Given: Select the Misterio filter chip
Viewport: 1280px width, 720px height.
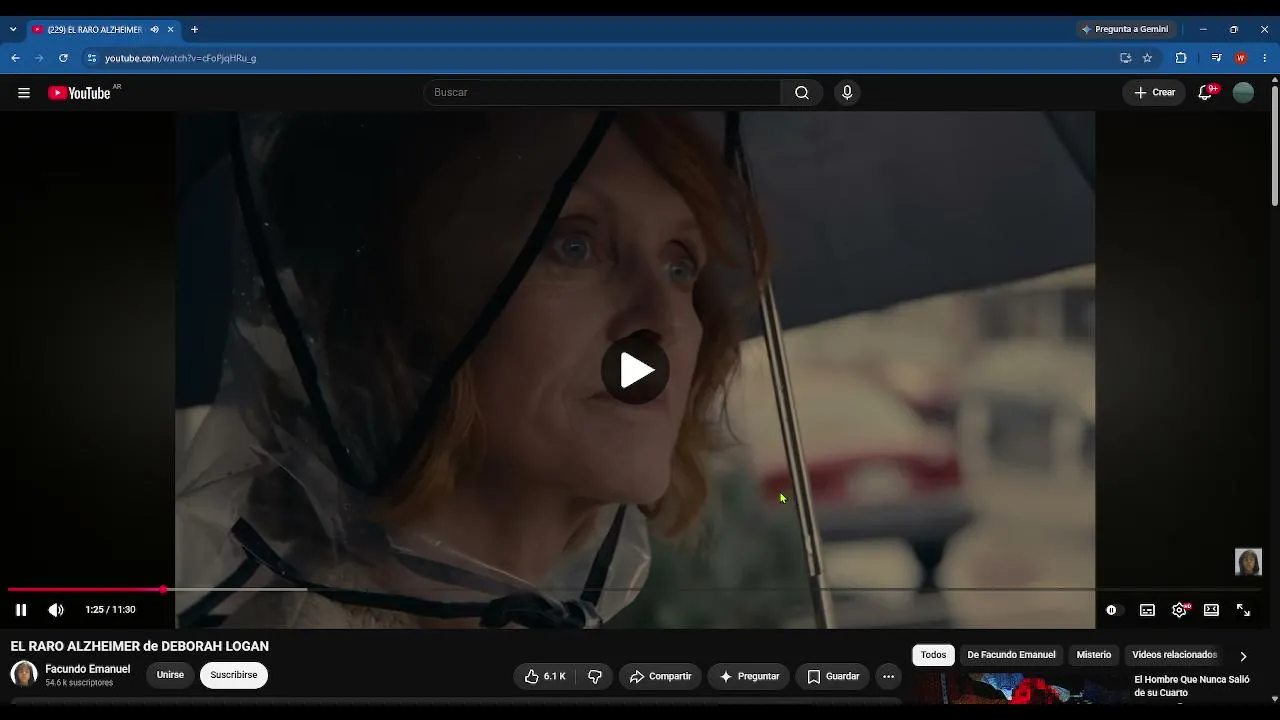Looking at the screenshot, I should coord(1094,655).
